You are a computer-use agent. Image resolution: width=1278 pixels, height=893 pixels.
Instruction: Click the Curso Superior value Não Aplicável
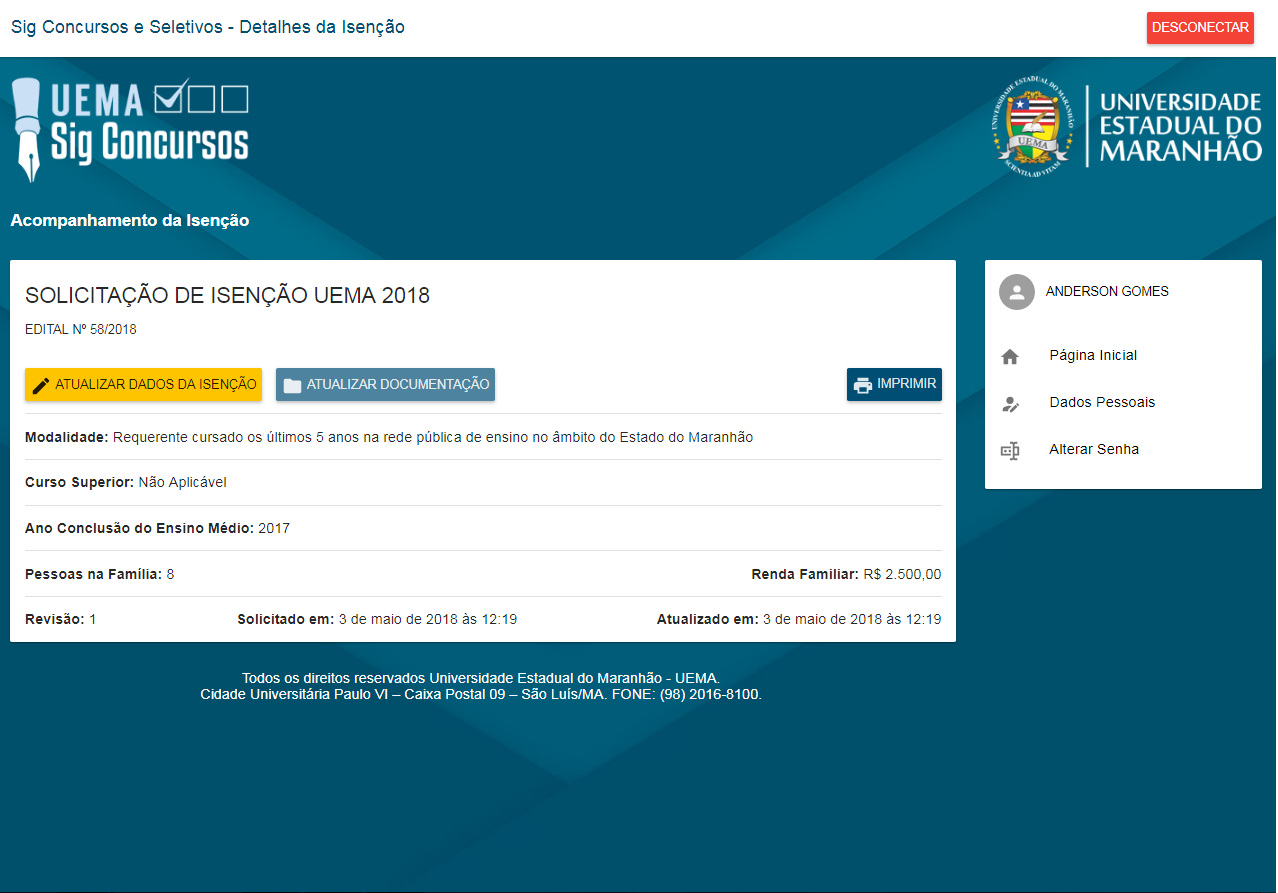pos(183,483)
